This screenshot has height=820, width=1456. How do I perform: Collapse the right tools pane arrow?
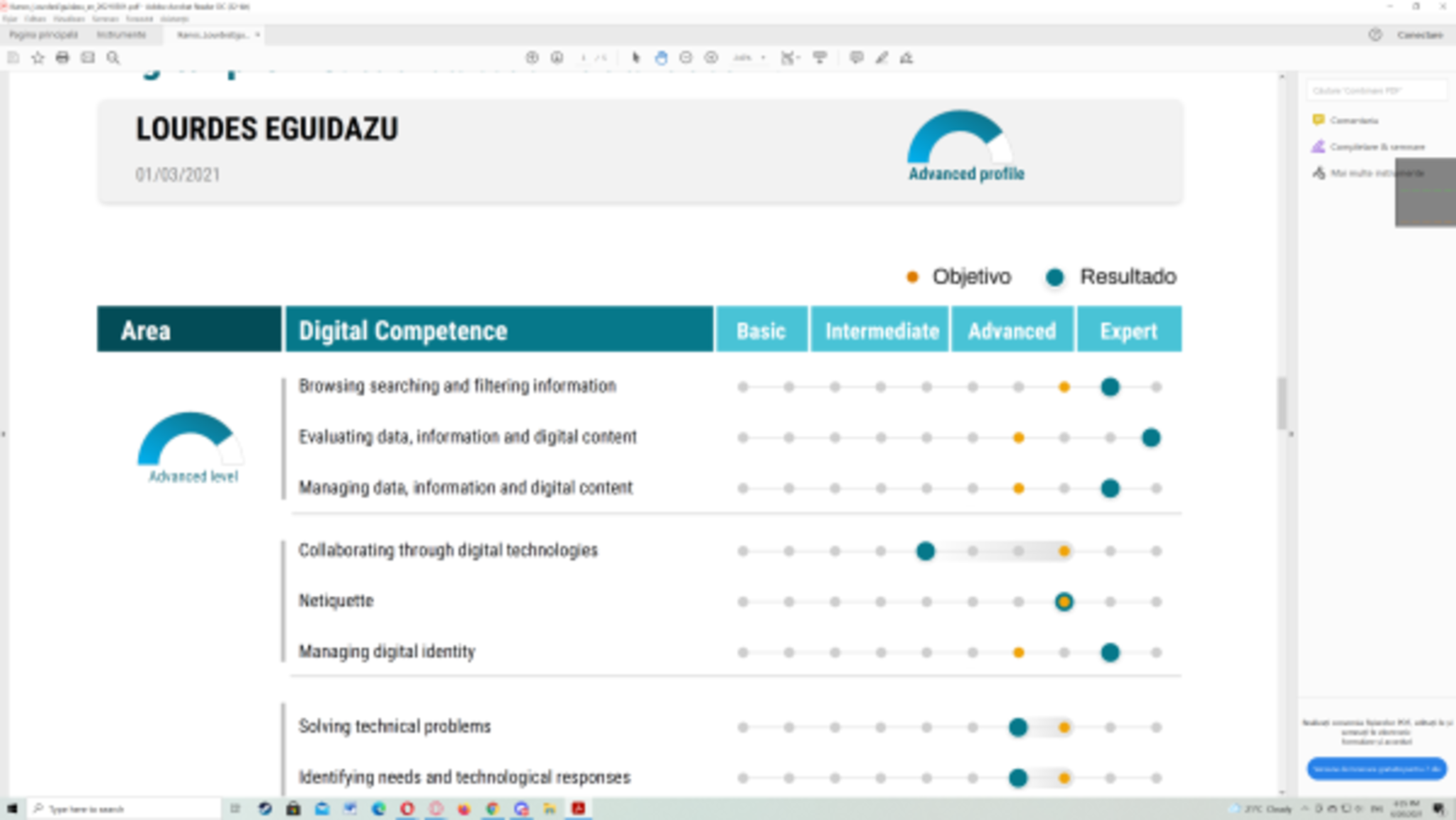(x=1291, y=433)
